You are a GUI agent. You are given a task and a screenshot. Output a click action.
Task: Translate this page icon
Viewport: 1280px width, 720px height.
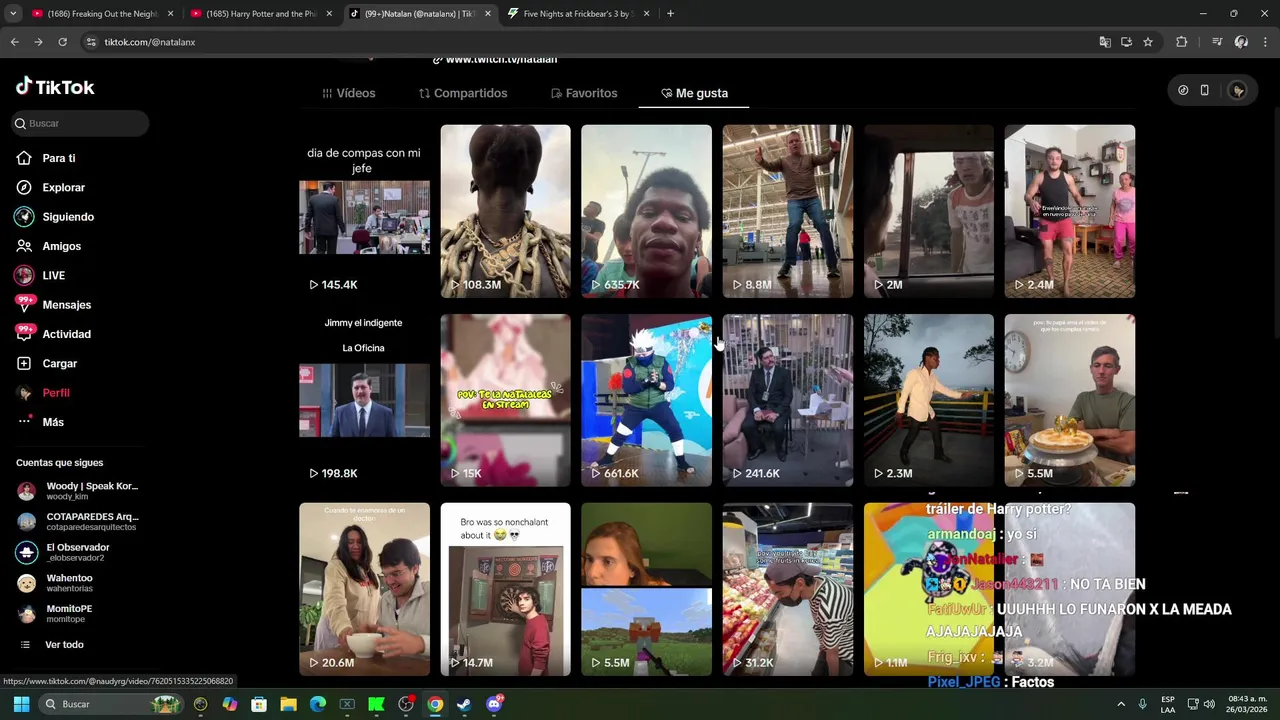tap(1104, 42)
